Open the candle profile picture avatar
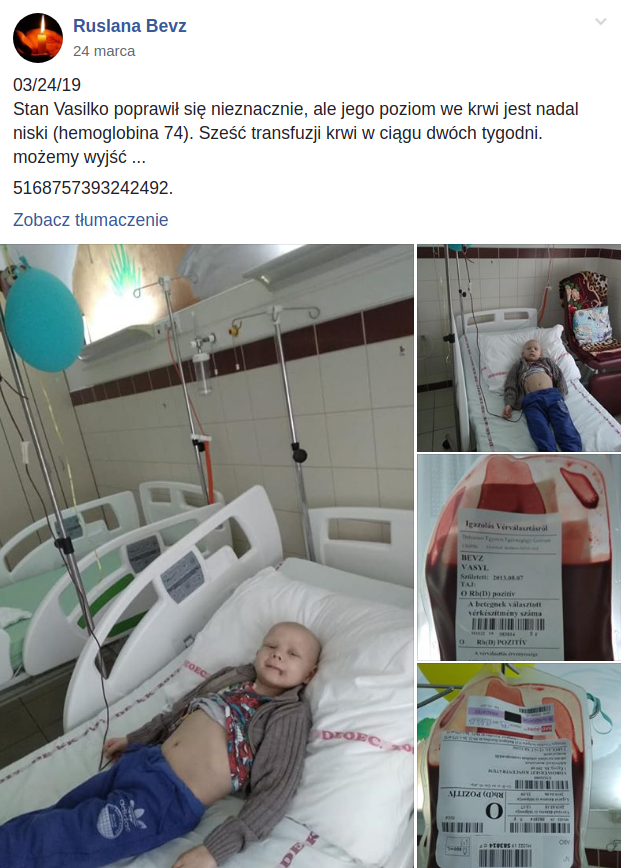 point(38,38)
